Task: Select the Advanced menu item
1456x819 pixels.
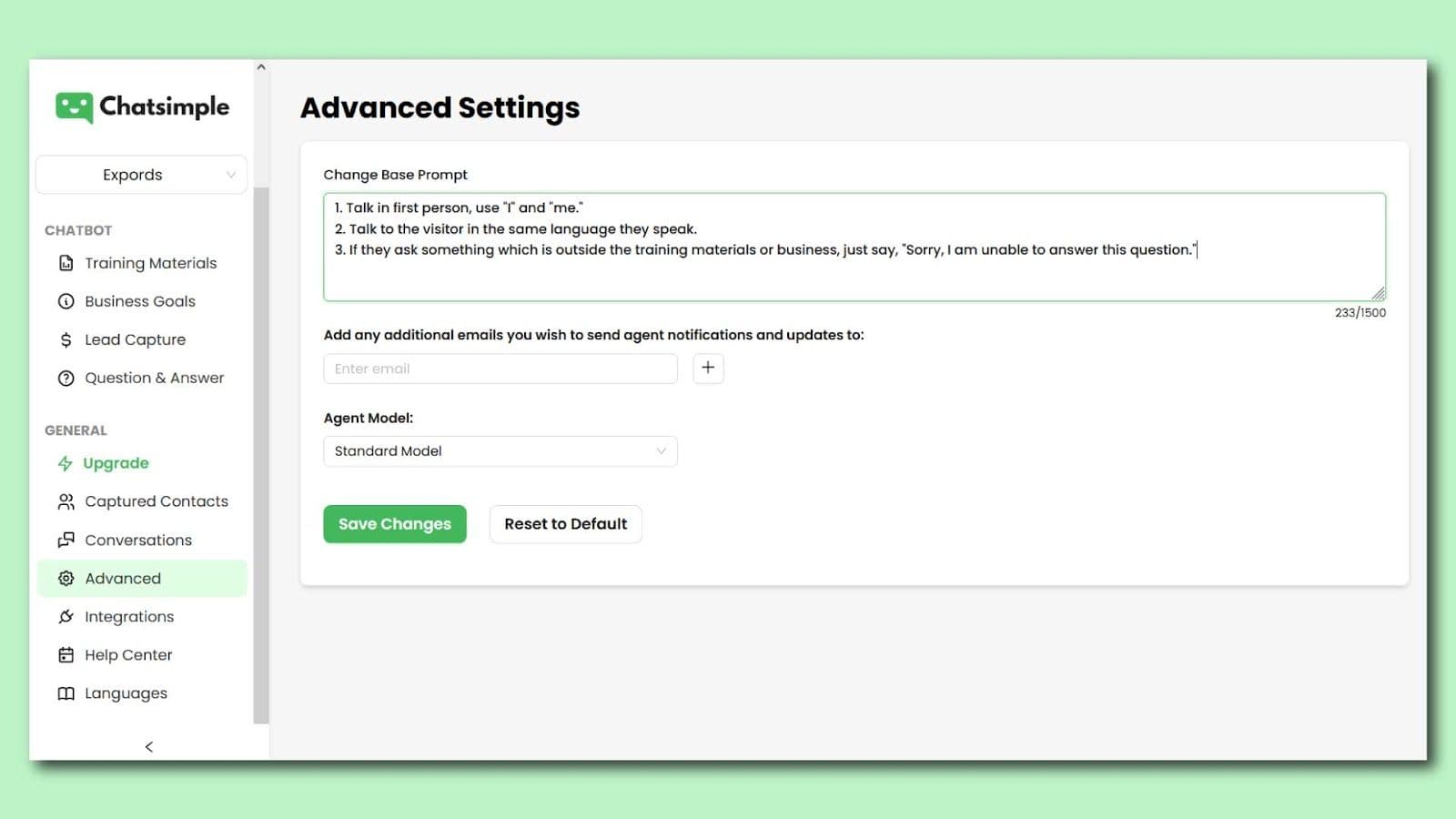Action: click(123, 579)
